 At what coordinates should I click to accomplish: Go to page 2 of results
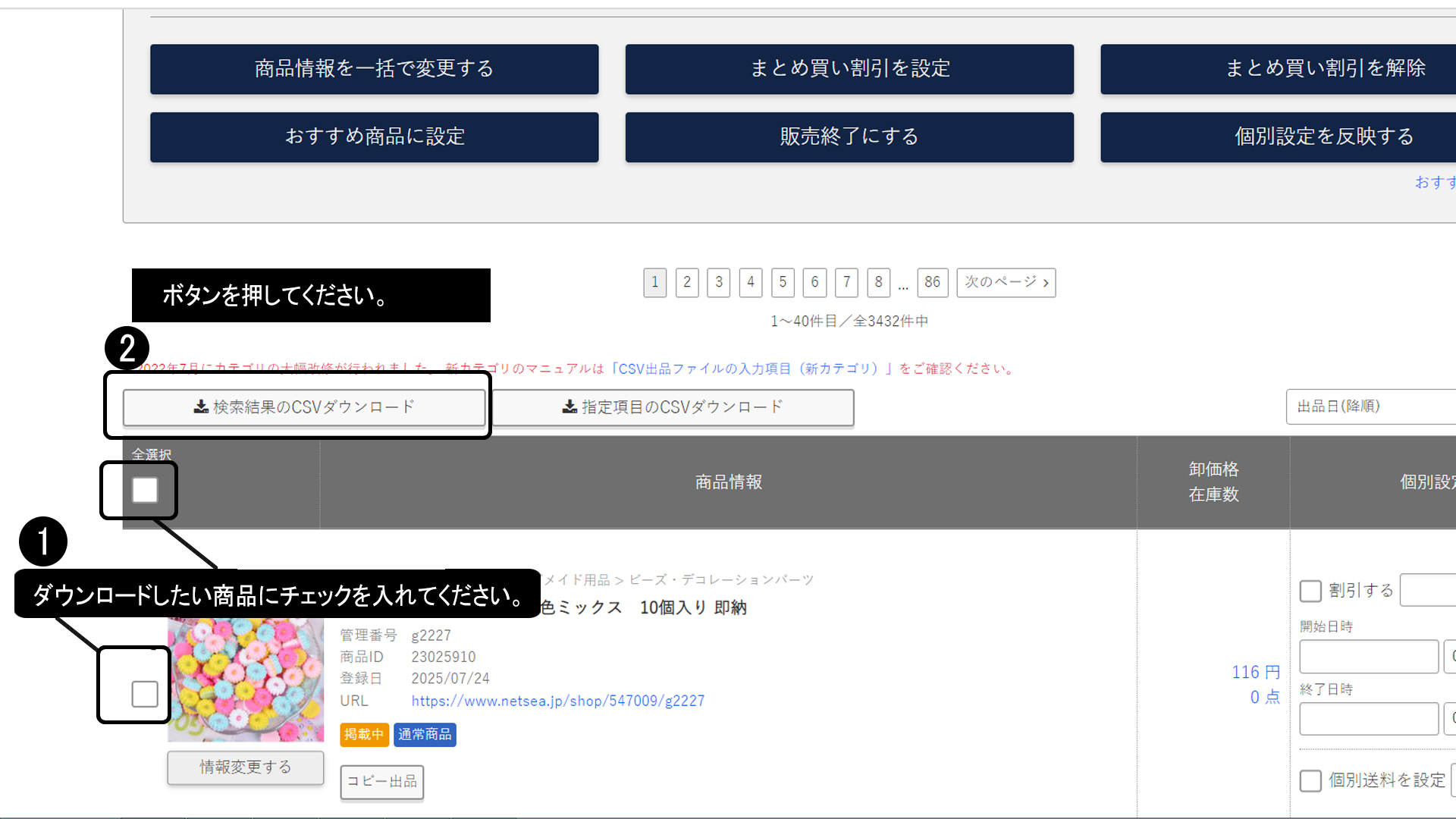tap(687, 282)
